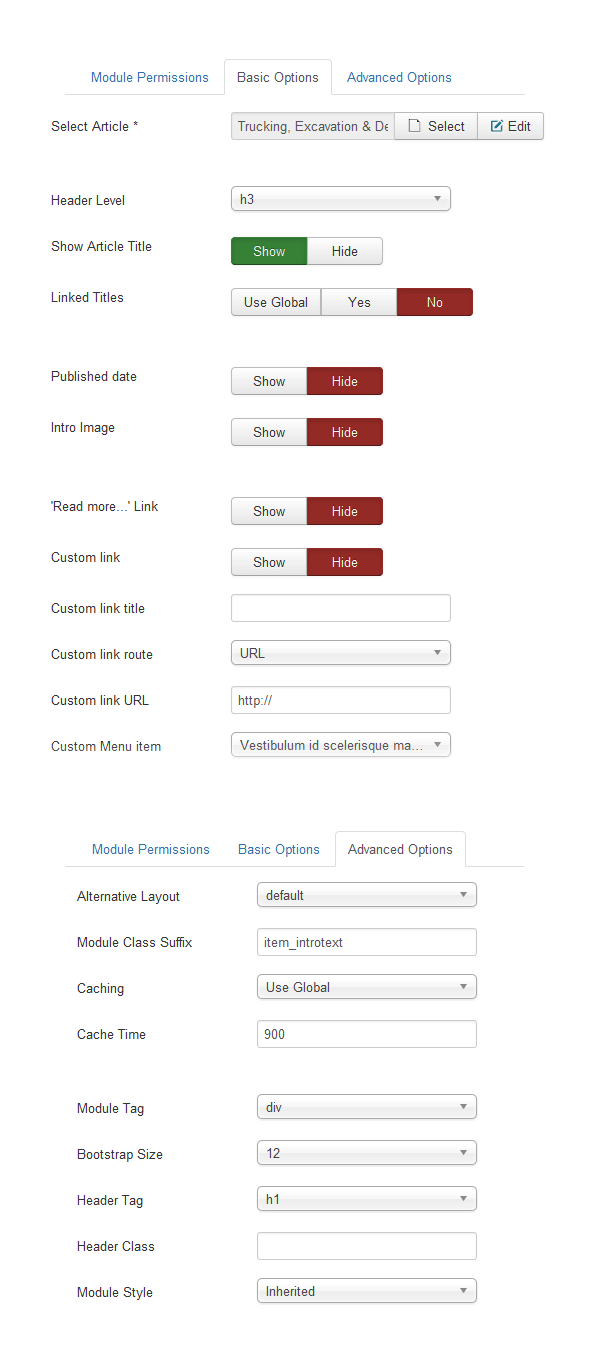Viewport: 590px width, 1350px height.
Task: Click into the Custom link URL field
Action: (341, 700)
